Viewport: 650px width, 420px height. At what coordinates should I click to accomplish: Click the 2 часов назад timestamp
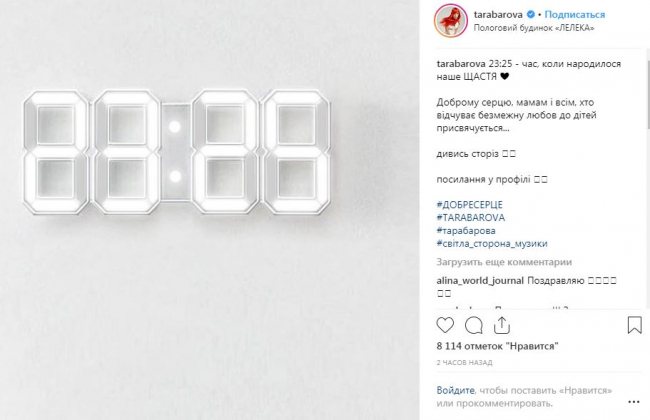coord(465,361)
